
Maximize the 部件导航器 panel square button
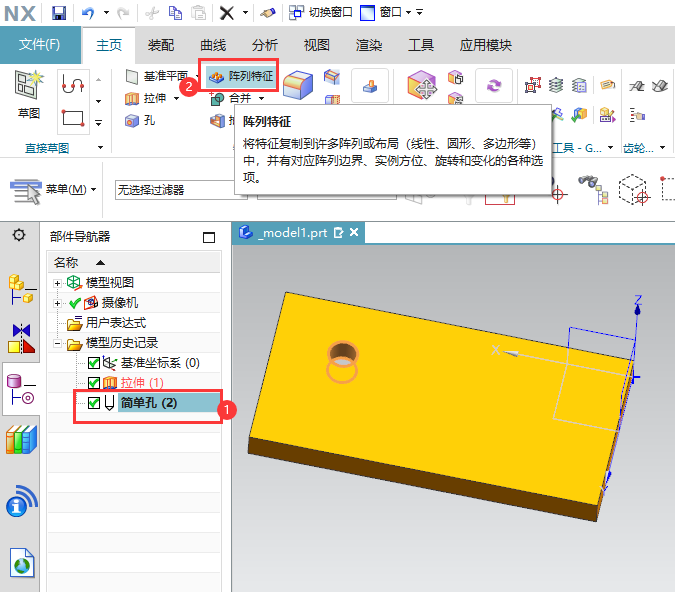[x=209, y=237]
